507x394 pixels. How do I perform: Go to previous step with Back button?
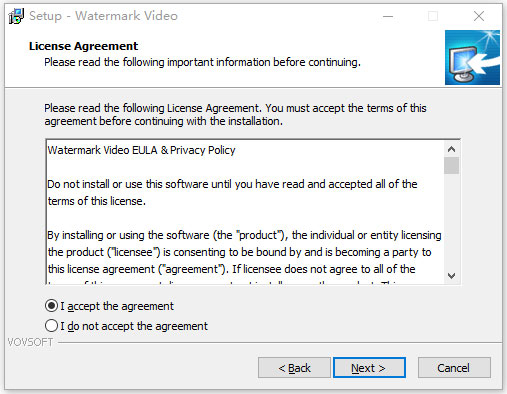coord(294,368)
